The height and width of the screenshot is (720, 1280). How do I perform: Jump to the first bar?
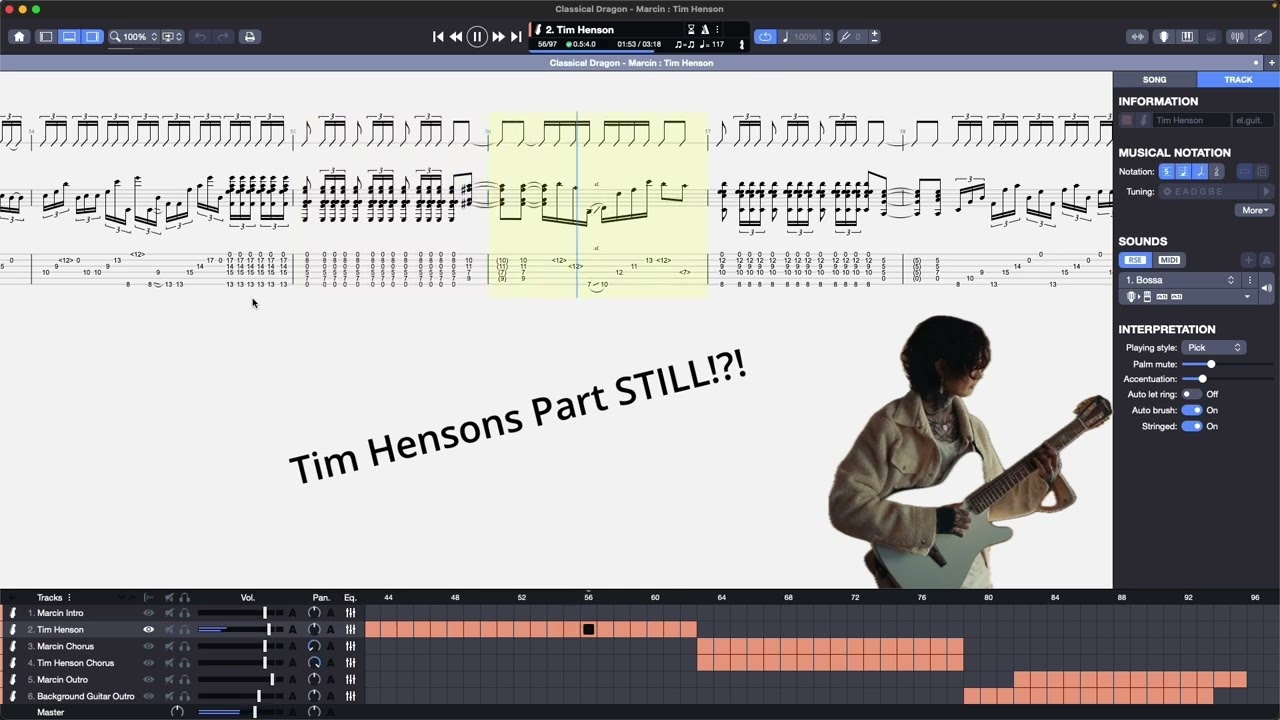pyautogui.click(x=438, y=37)
